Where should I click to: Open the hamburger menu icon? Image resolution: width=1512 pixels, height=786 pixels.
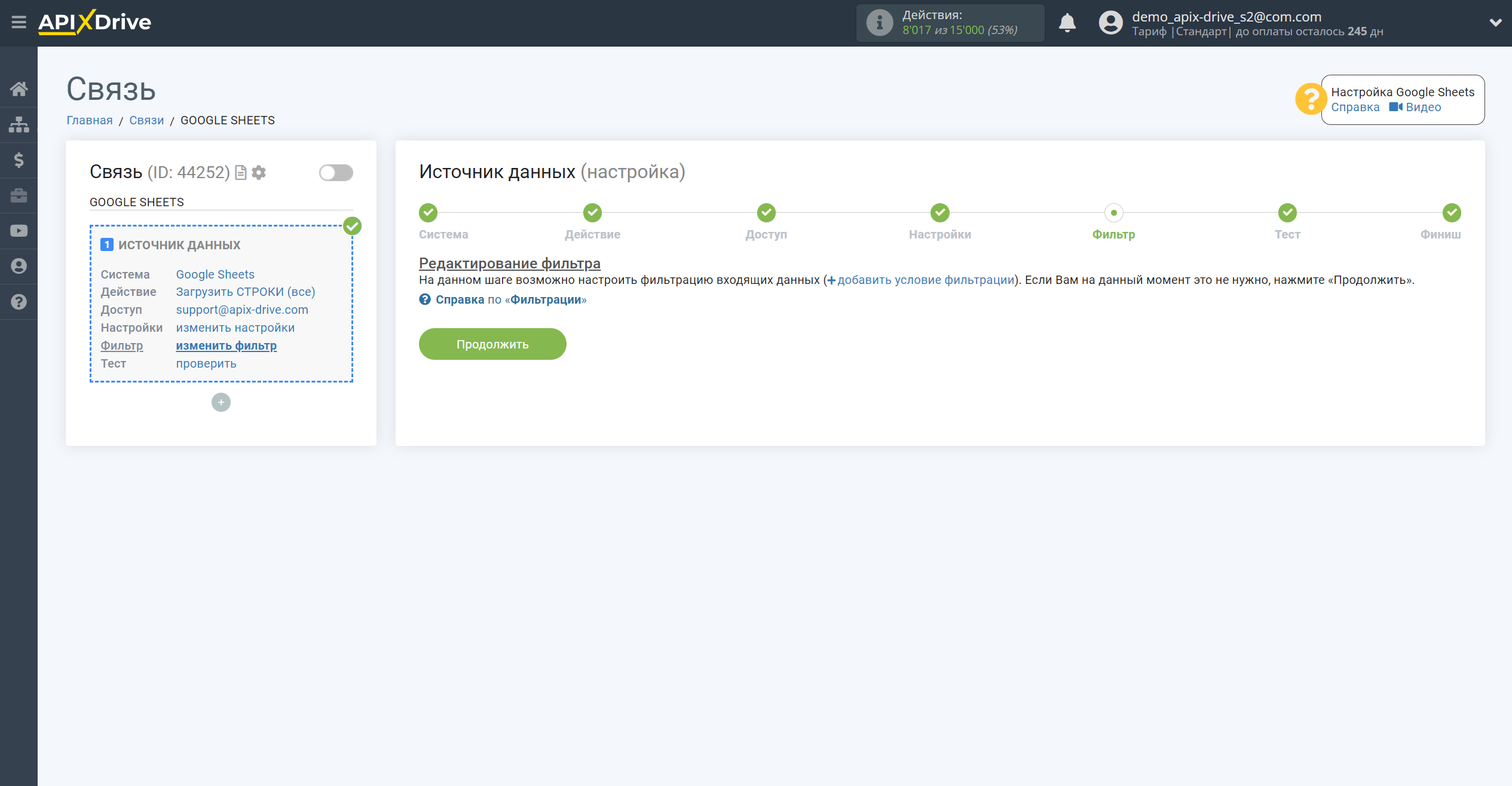tap(19, 23)
